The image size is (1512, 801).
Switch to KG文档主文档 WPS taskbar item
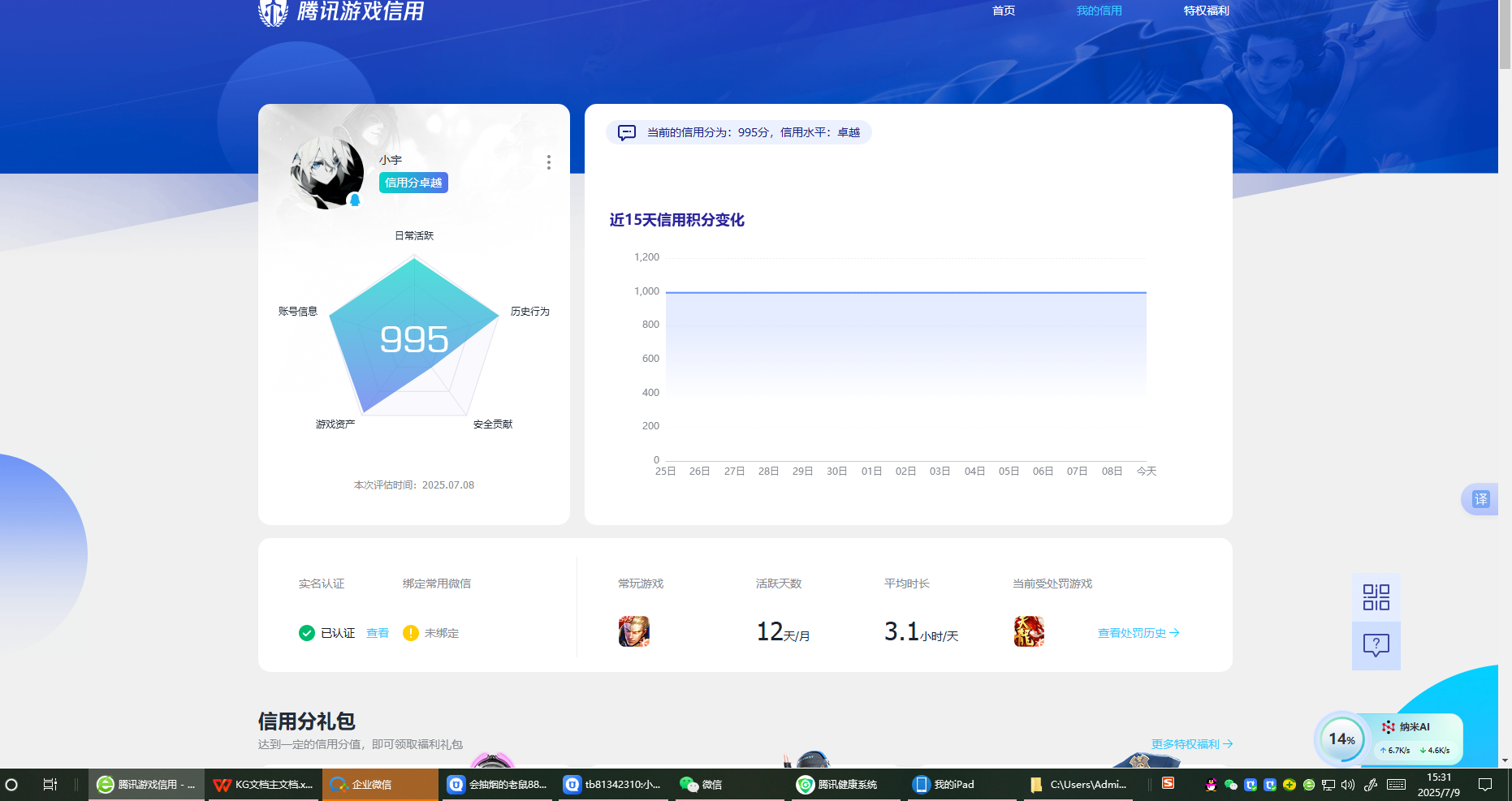(263, 785)
